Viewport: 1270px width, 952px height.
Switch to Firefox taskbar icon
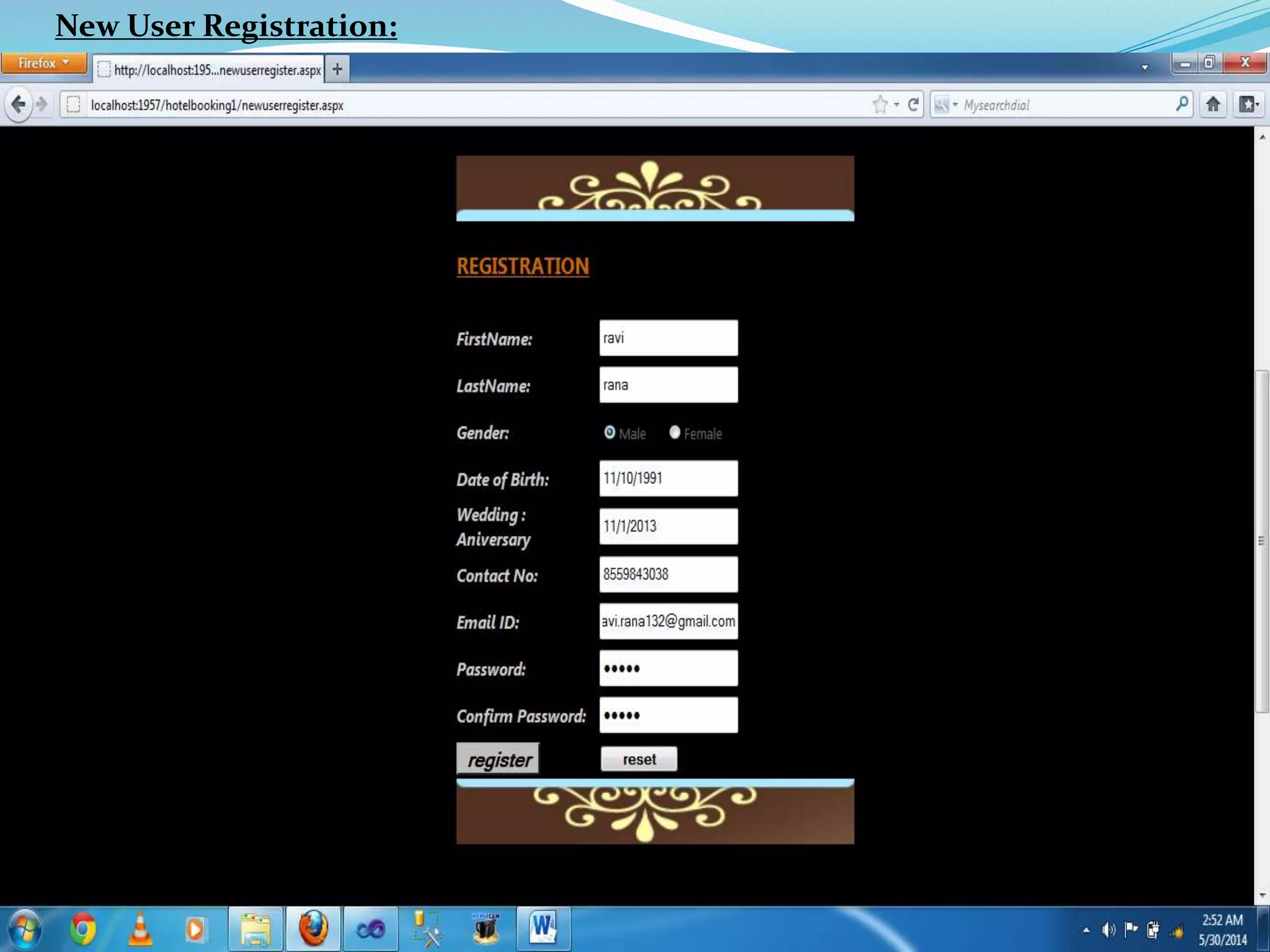point(313,929)
